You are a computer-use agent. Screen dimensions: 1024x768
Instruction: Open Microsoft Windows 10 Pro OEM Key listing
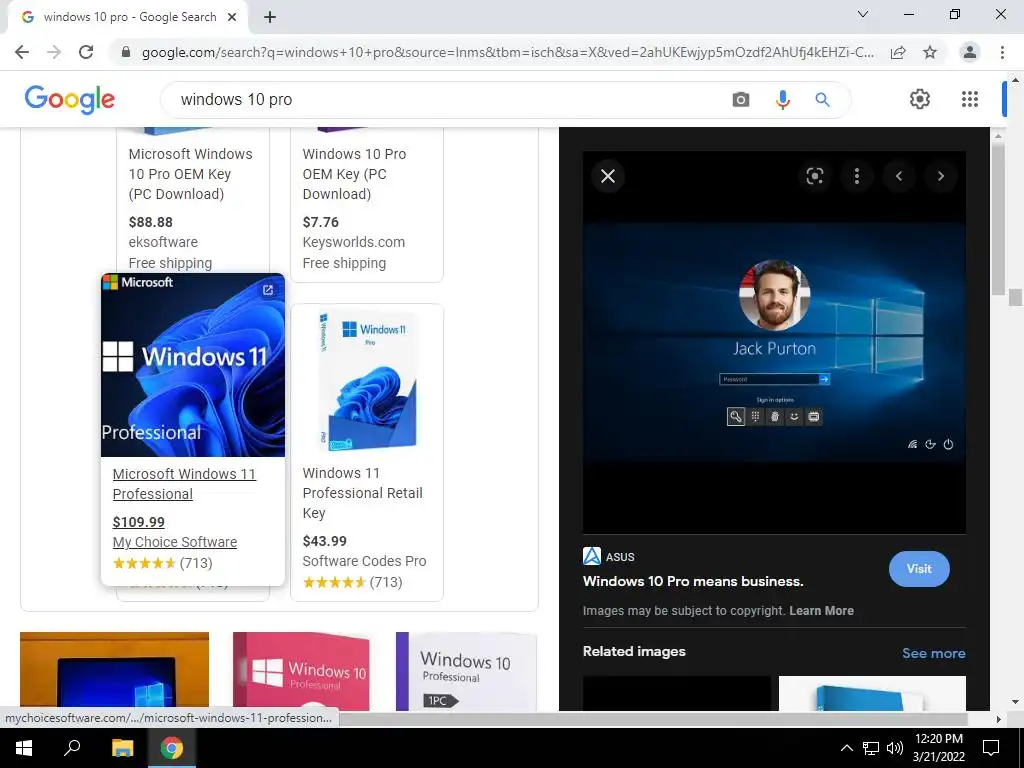tap(190, 174)
